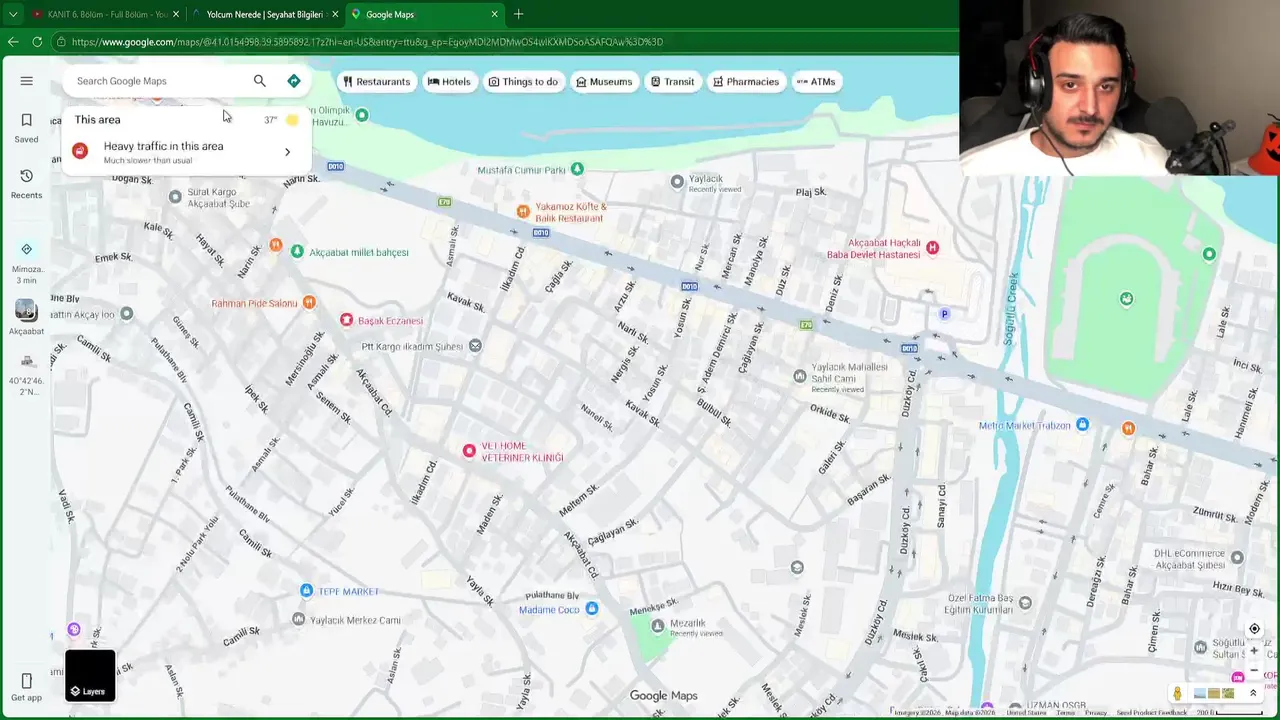Select the Başak Eczanesi pharmacy pin
Viewport: 1280px width, 720px height.
(346, 320)
